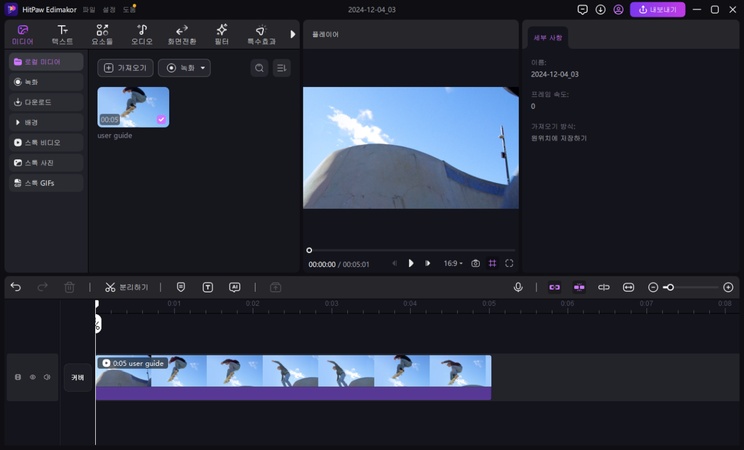Click the 가져오기 import button
Viewport: 744px width, 450px height.
tap(125, 68)
